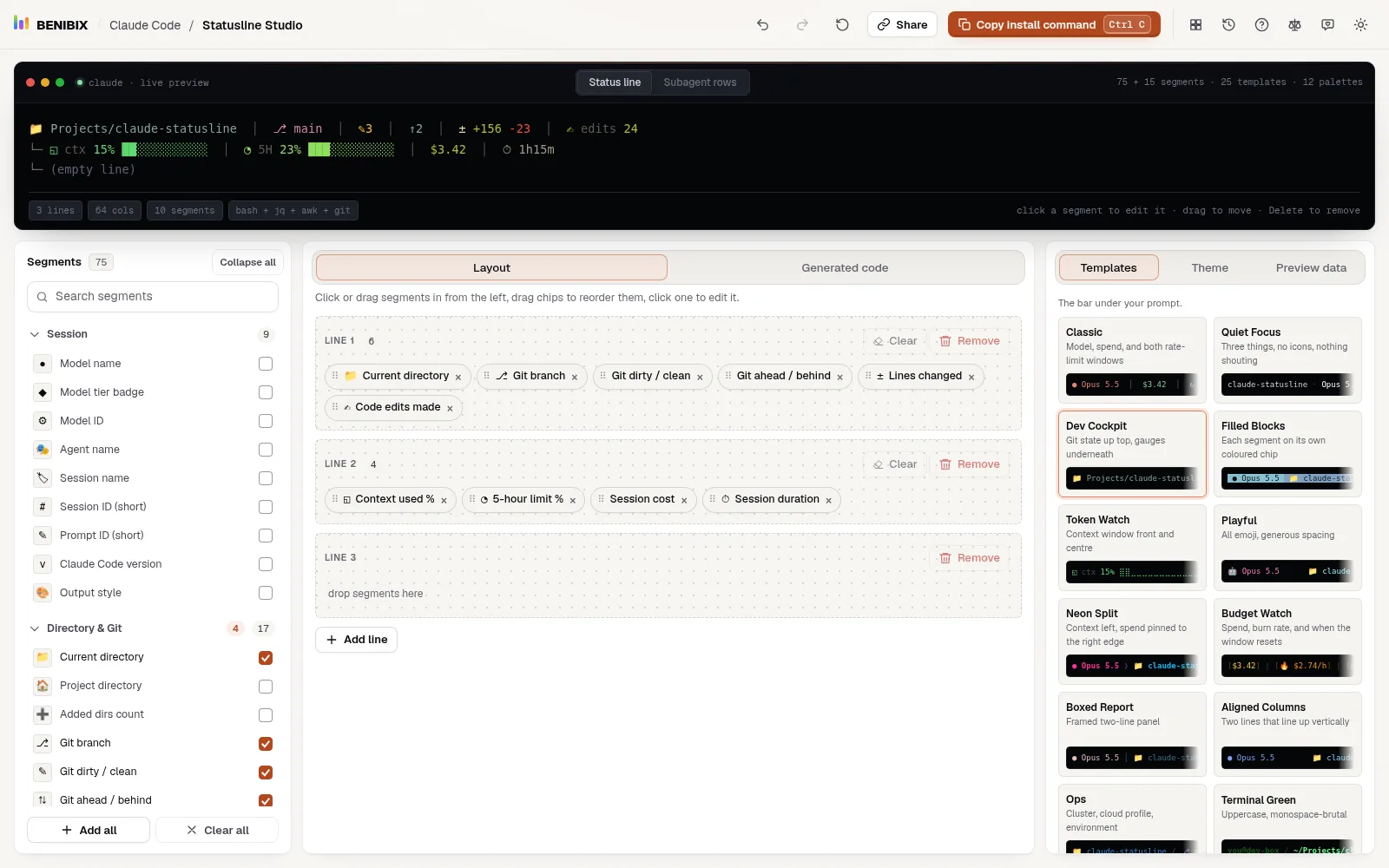The height and width of the screenshot is (868, 1389).
Task: Uncheck the Git branch checkbox
Action: coord(266,744)
